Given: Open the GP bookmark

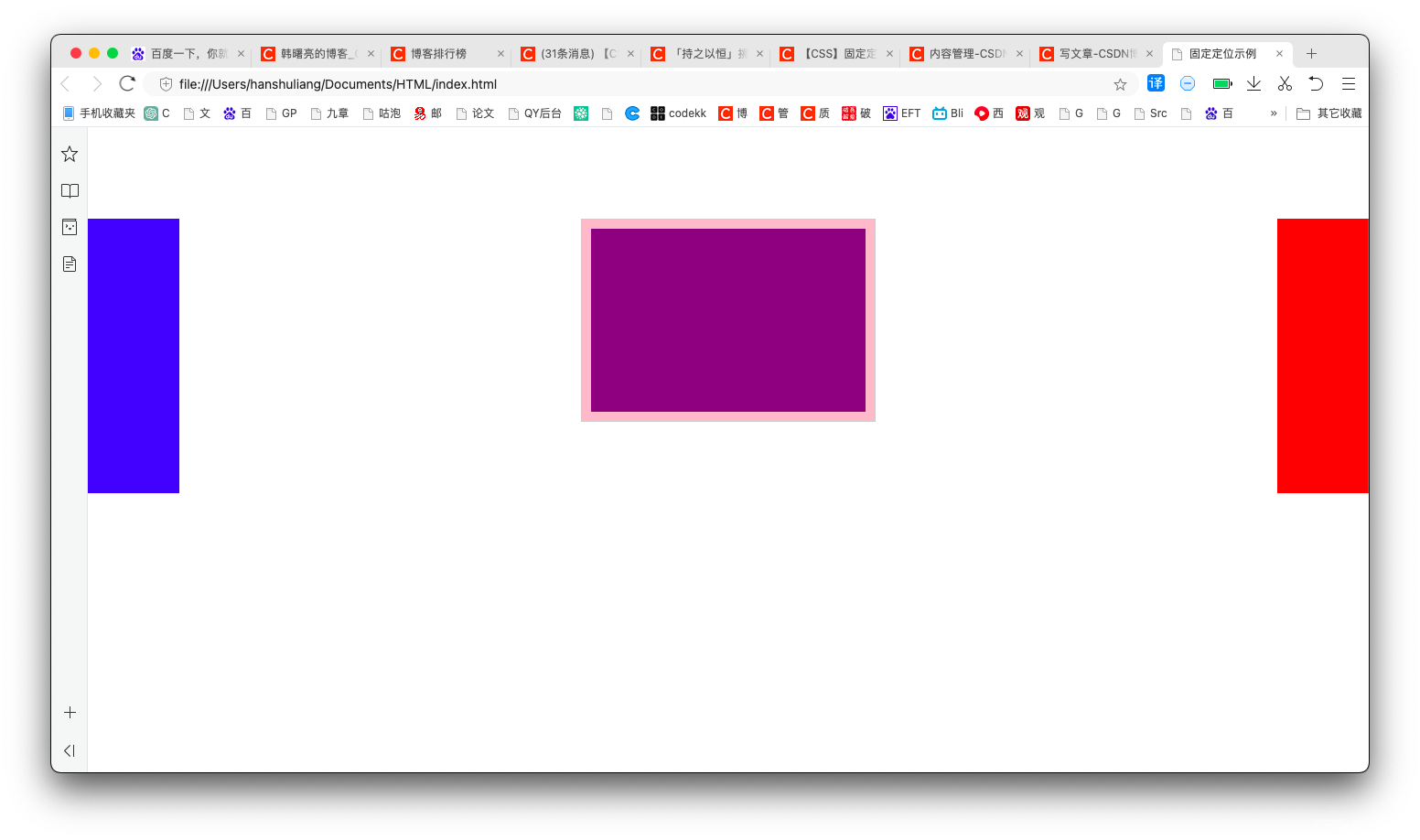Looking at the screenshot, I should (281, 113).
